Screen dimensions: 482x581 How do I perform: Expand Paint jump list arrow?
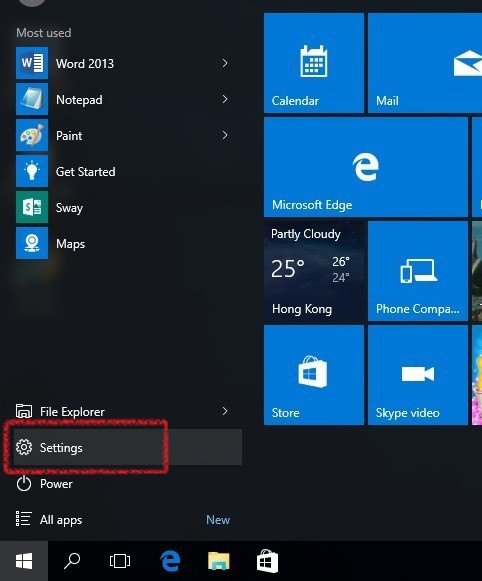pyautogui.click(x=225, y=135)
